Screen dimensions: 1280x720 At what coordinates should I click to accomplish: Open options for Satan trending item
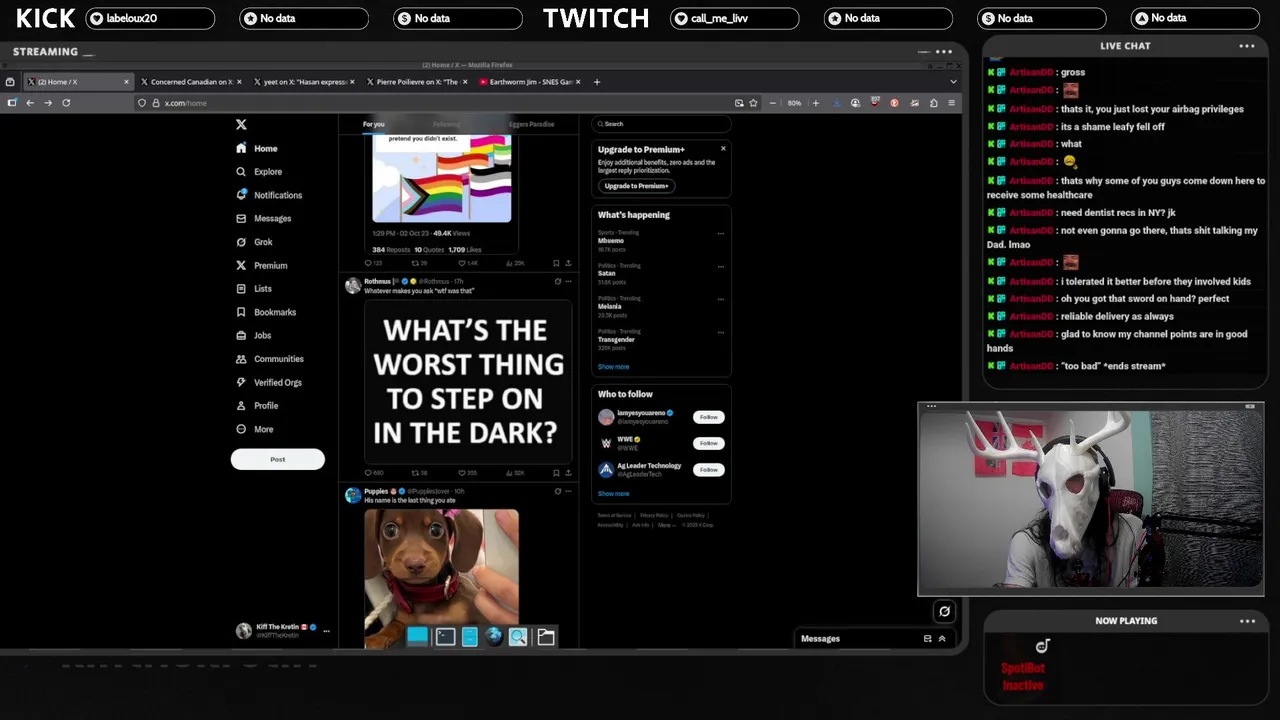point(720,266)
